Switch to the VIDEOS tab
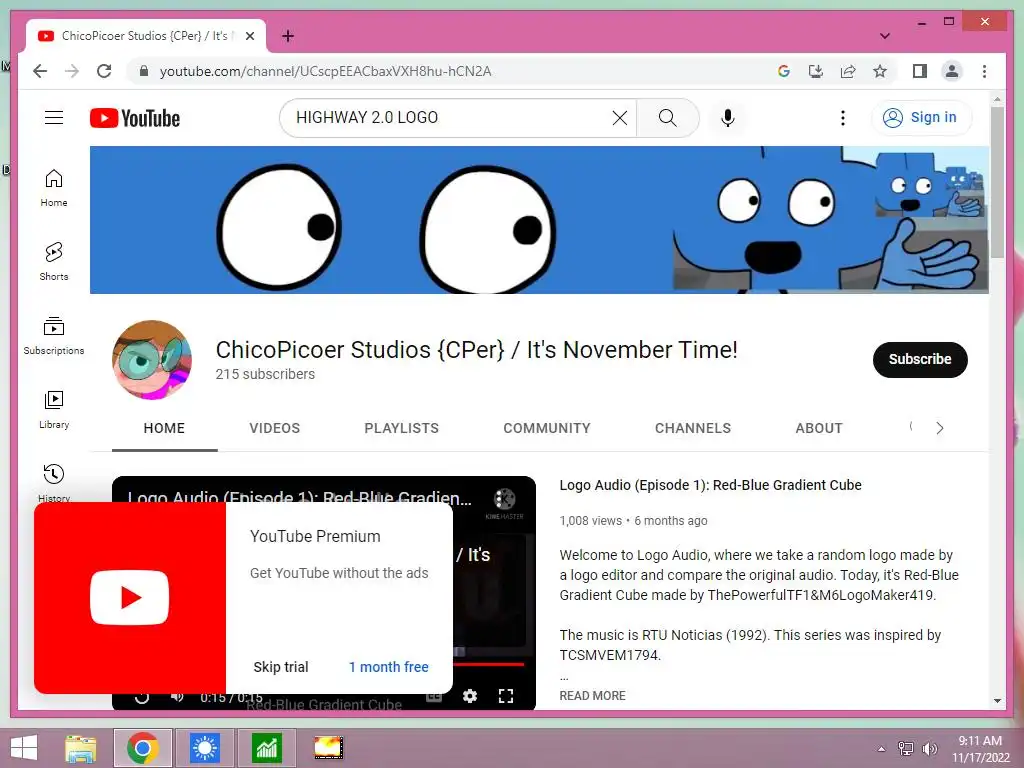 coord(274,428)
